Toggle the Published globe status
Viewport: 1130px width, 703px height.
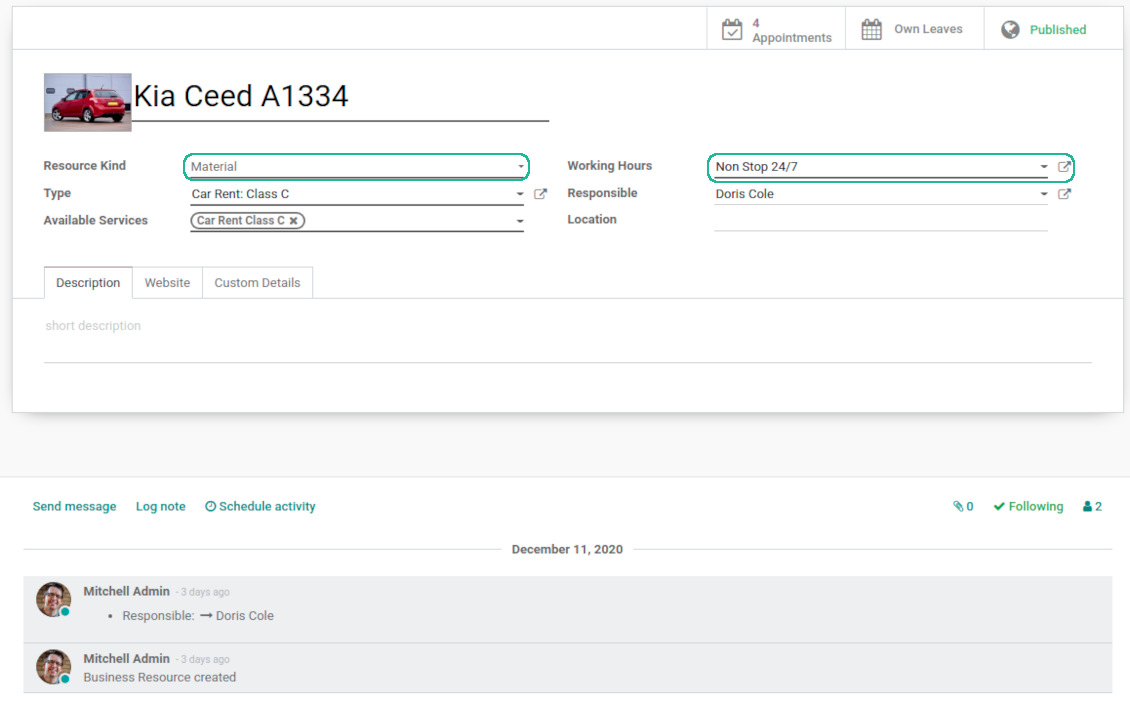[1010, 29]
